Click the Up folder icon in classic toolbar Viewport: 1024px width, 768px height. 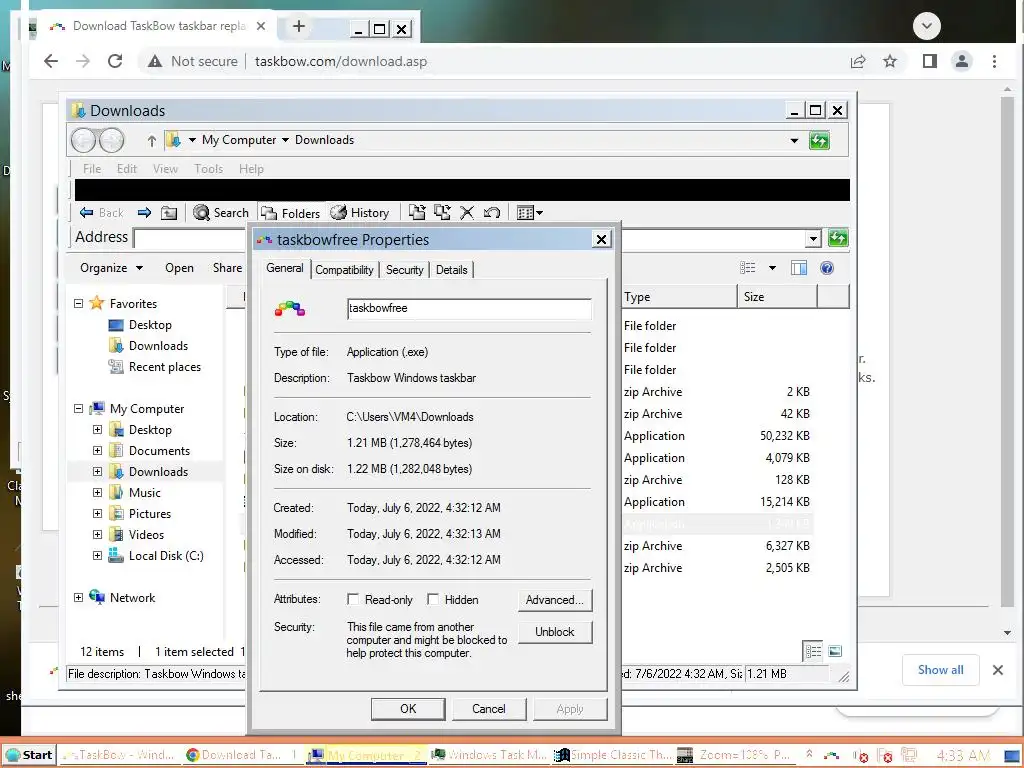click(169, 212)
